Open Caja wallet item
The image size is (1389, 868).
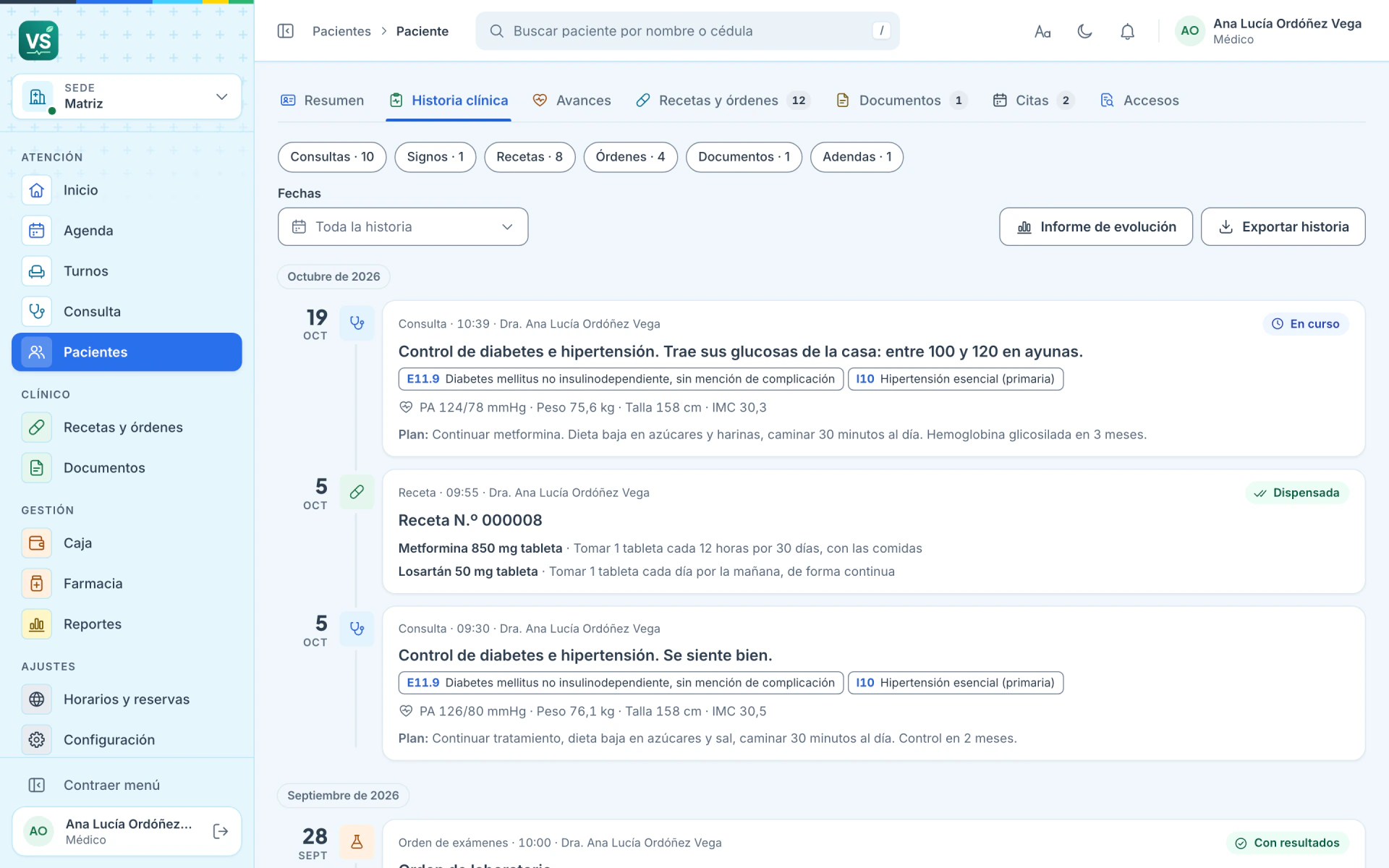pos(127,543)
